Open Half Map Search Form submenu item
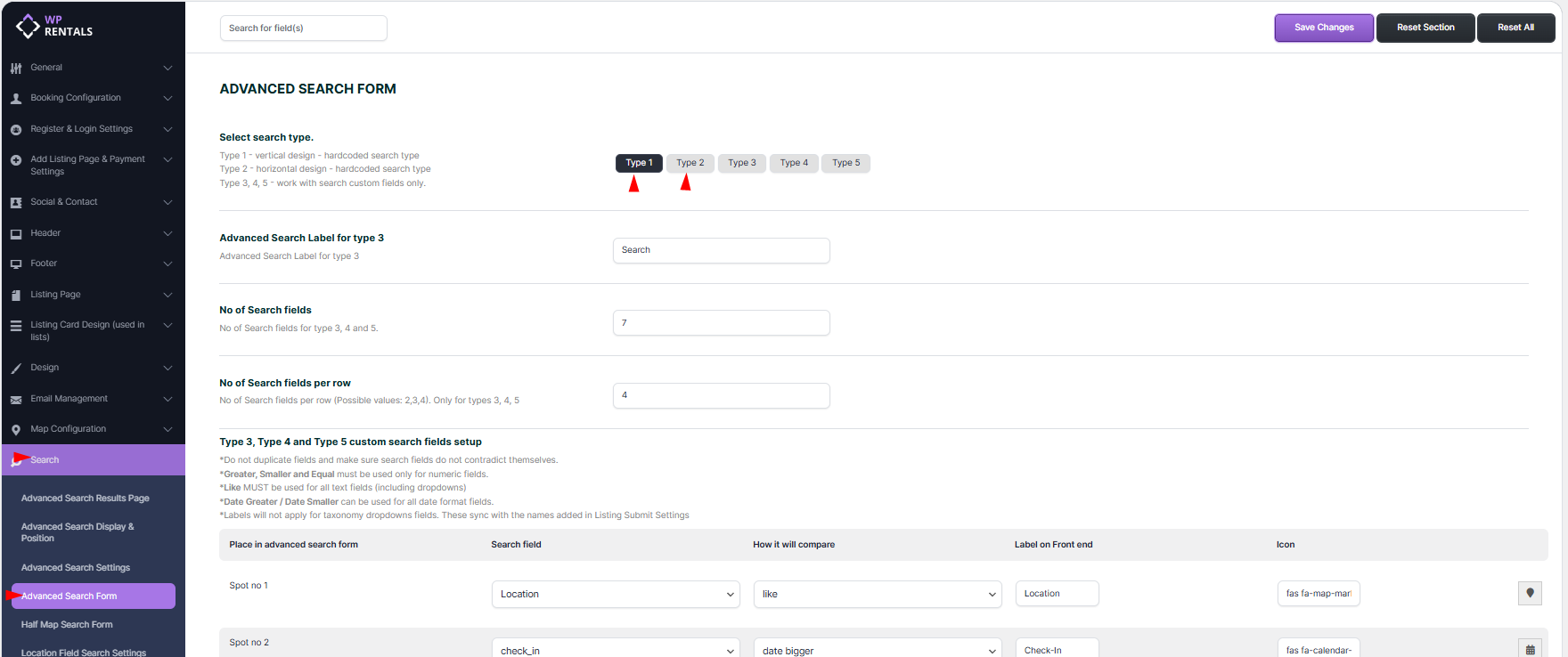This screenshot has height=657, width=1568. click(x=67, y=625)
